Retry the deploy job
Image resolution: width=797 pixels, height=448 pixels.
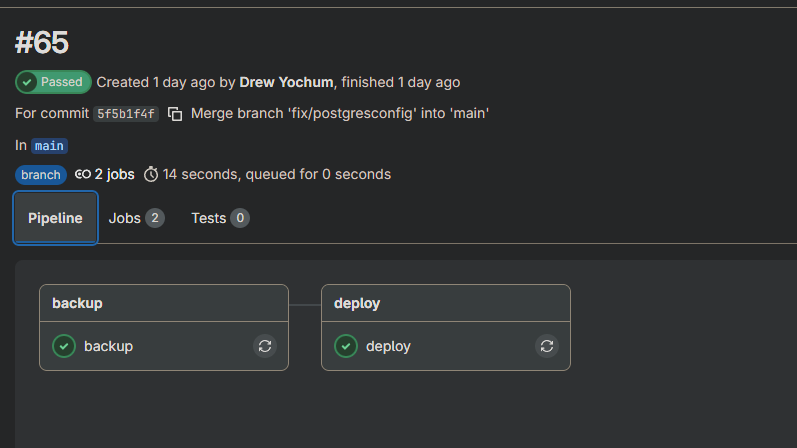click(x=547, y=346)
